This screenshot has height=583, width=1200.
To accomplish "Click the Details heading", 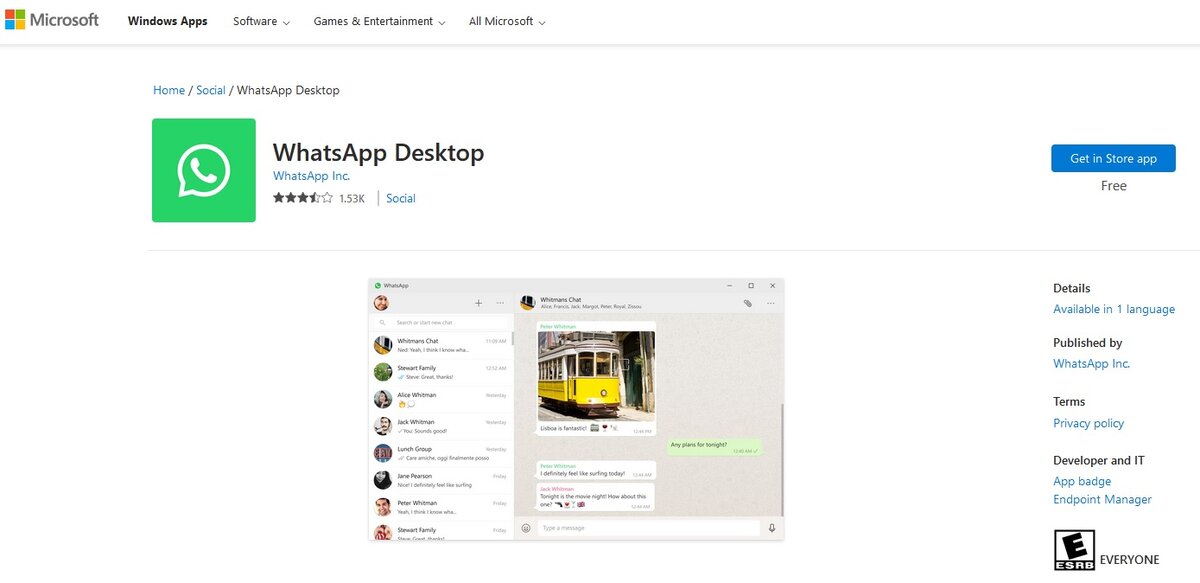I will coord(1072,288).
